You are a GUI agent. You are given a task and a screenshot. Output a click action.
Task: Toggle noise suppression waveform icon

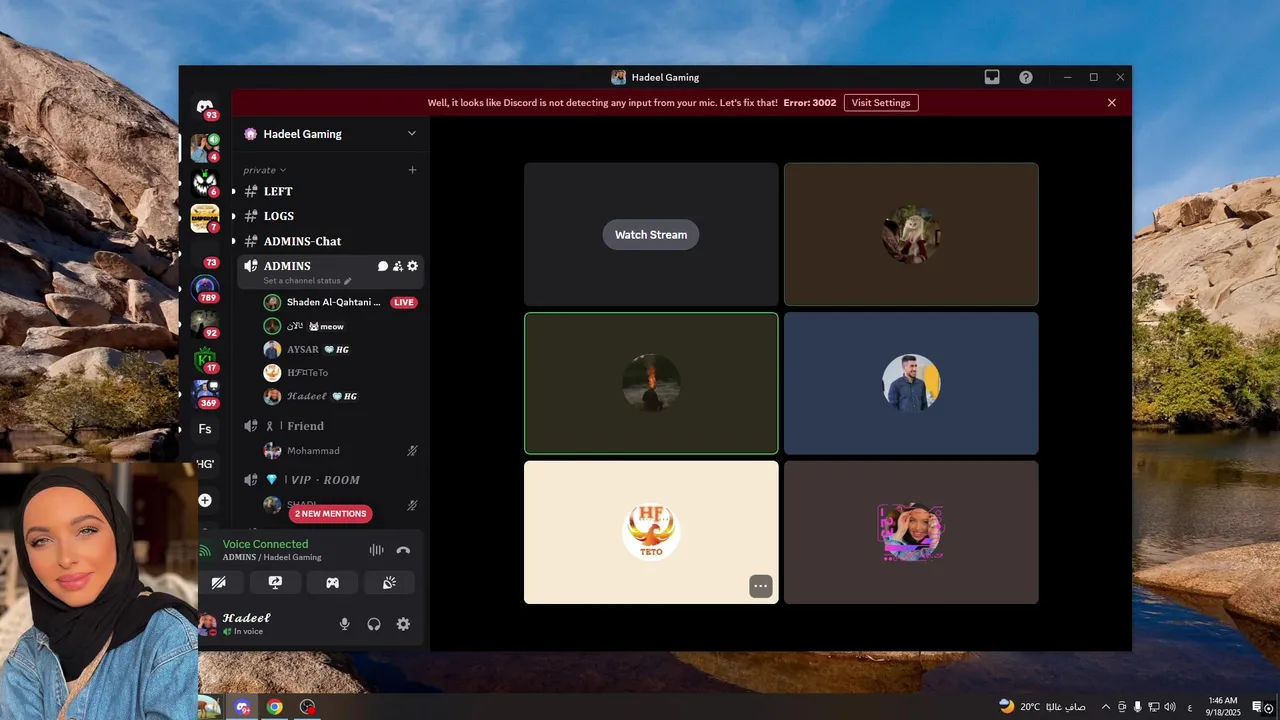click(376, 550)
